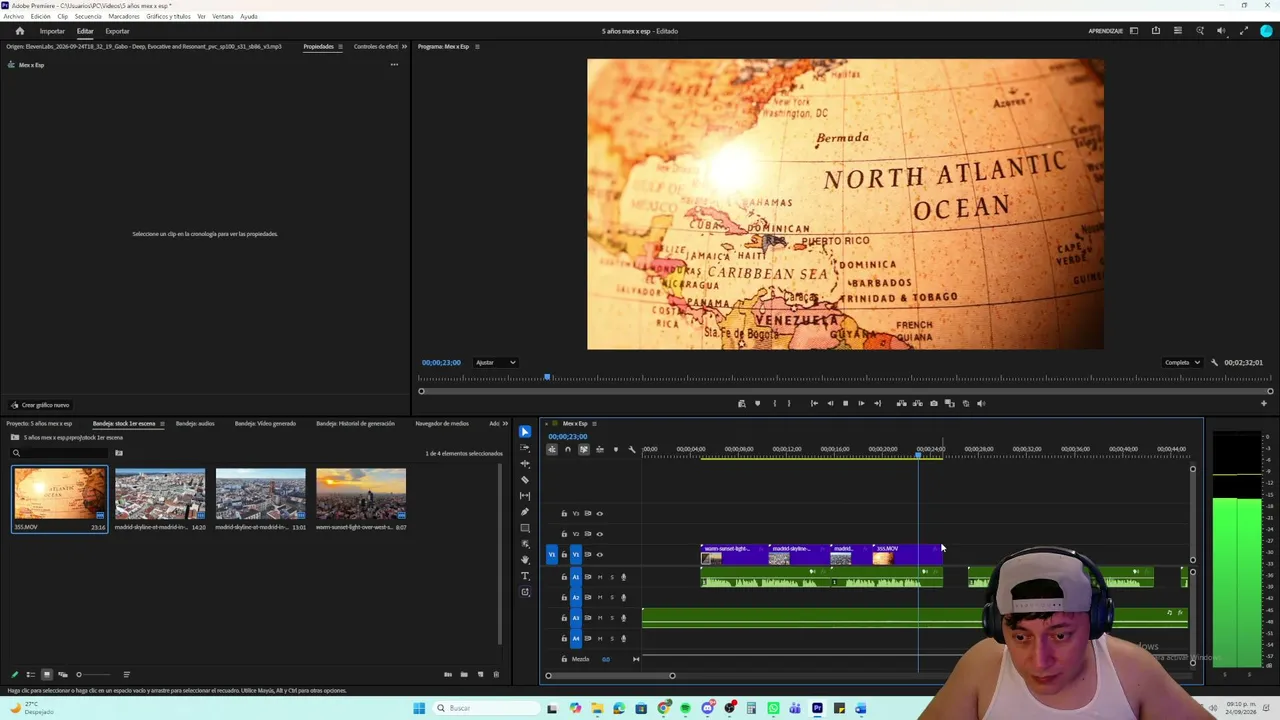Viewport: 1280px width, 720px height.
Task: Activate the Track Select Forward tool
Action: pyautogui.click(x=525, y=448)
